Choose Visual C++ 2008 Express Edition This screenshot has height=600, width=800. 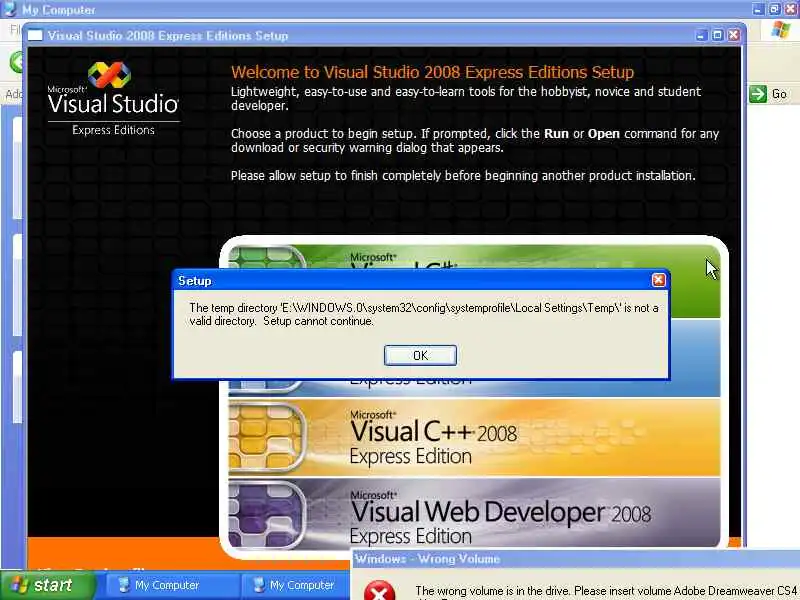pos(474,438)
